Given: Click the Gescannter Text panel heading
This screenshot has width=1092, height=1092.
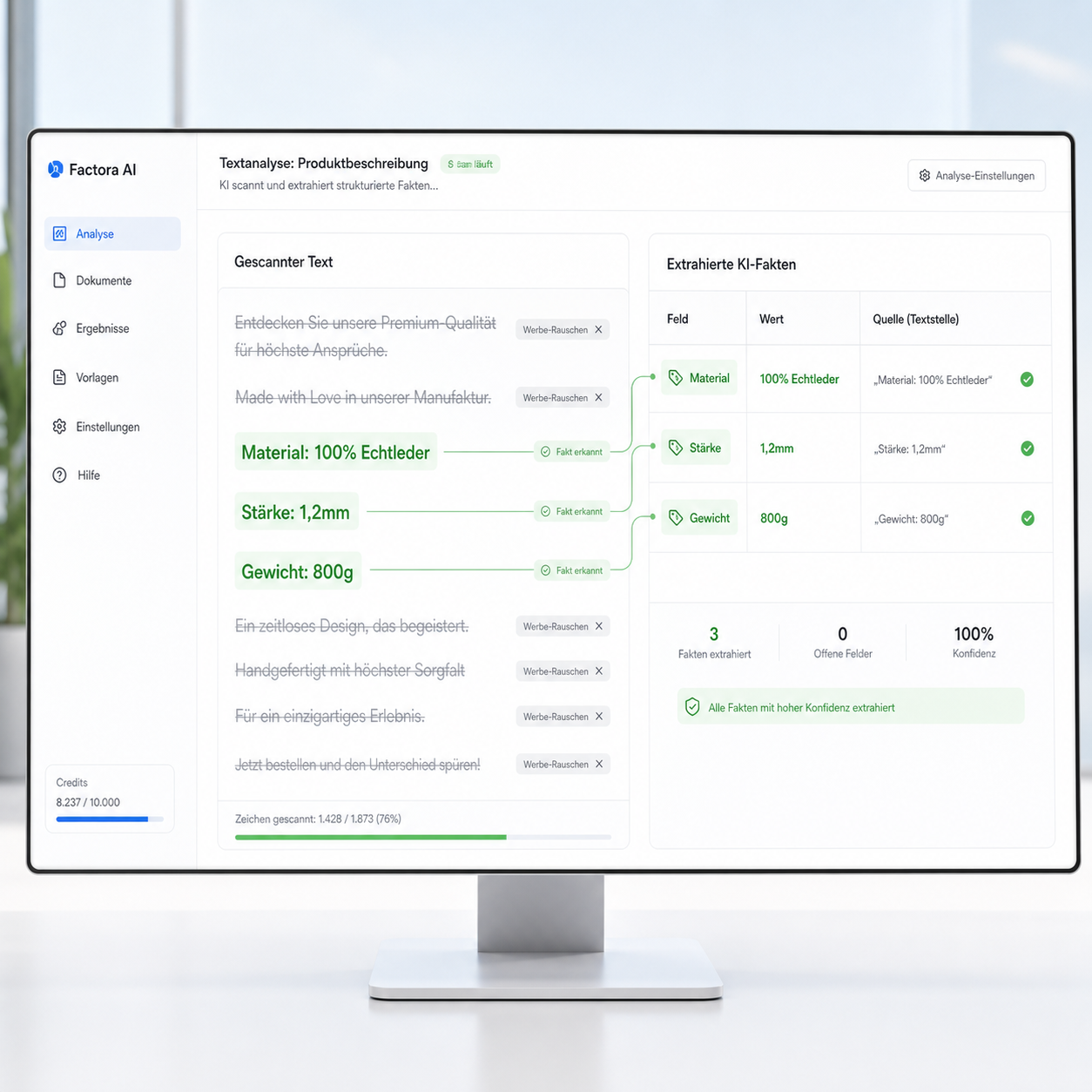Looking at the screenshot, I should (x=284, y=262).
